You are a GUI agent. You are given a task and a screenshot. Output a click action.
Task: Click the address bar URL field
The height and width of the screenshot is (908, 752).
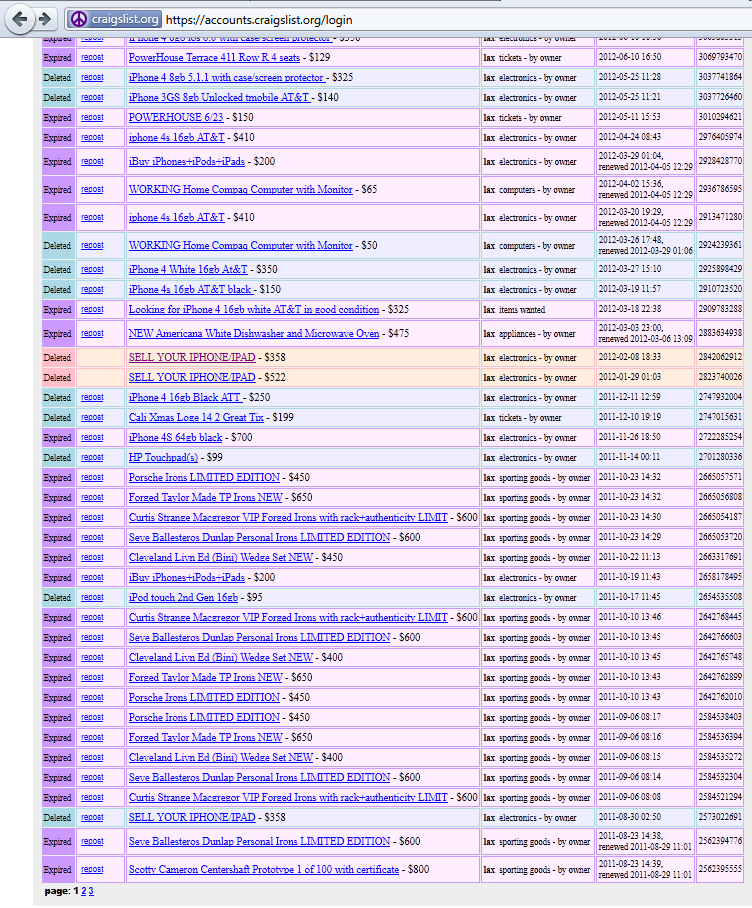[x=450, y=19]
